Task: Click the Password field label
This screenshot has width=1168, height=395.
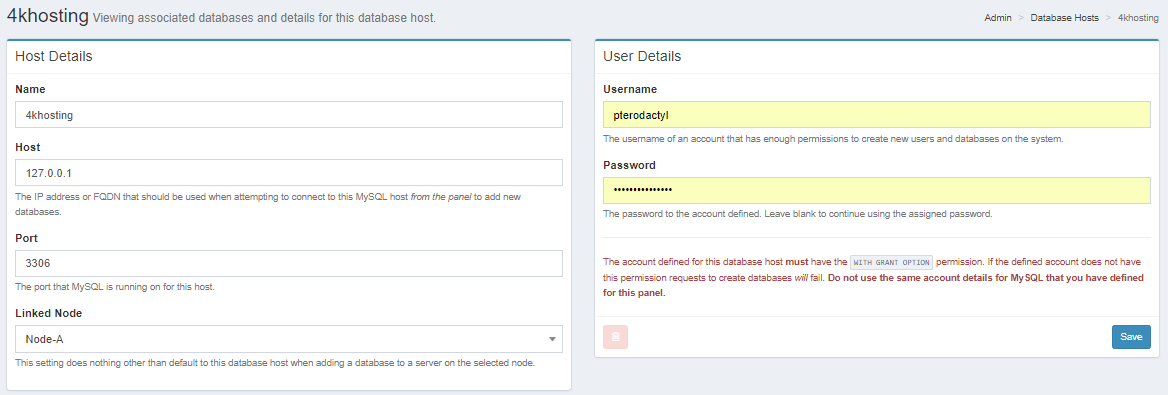Action: (629, 165)
